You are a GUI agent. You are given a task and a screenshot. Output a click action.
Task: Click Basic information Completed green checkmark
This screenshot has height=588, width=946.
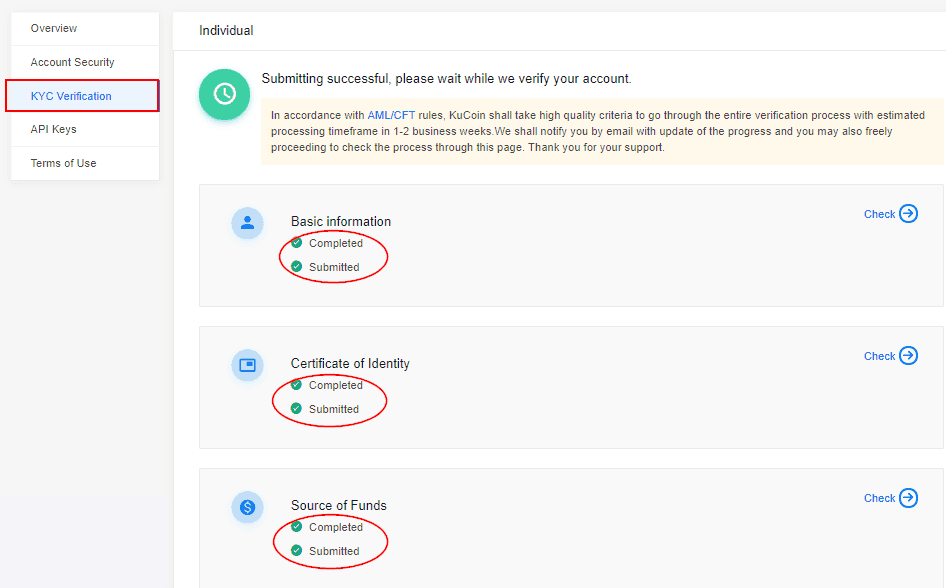tap(297, 243)
